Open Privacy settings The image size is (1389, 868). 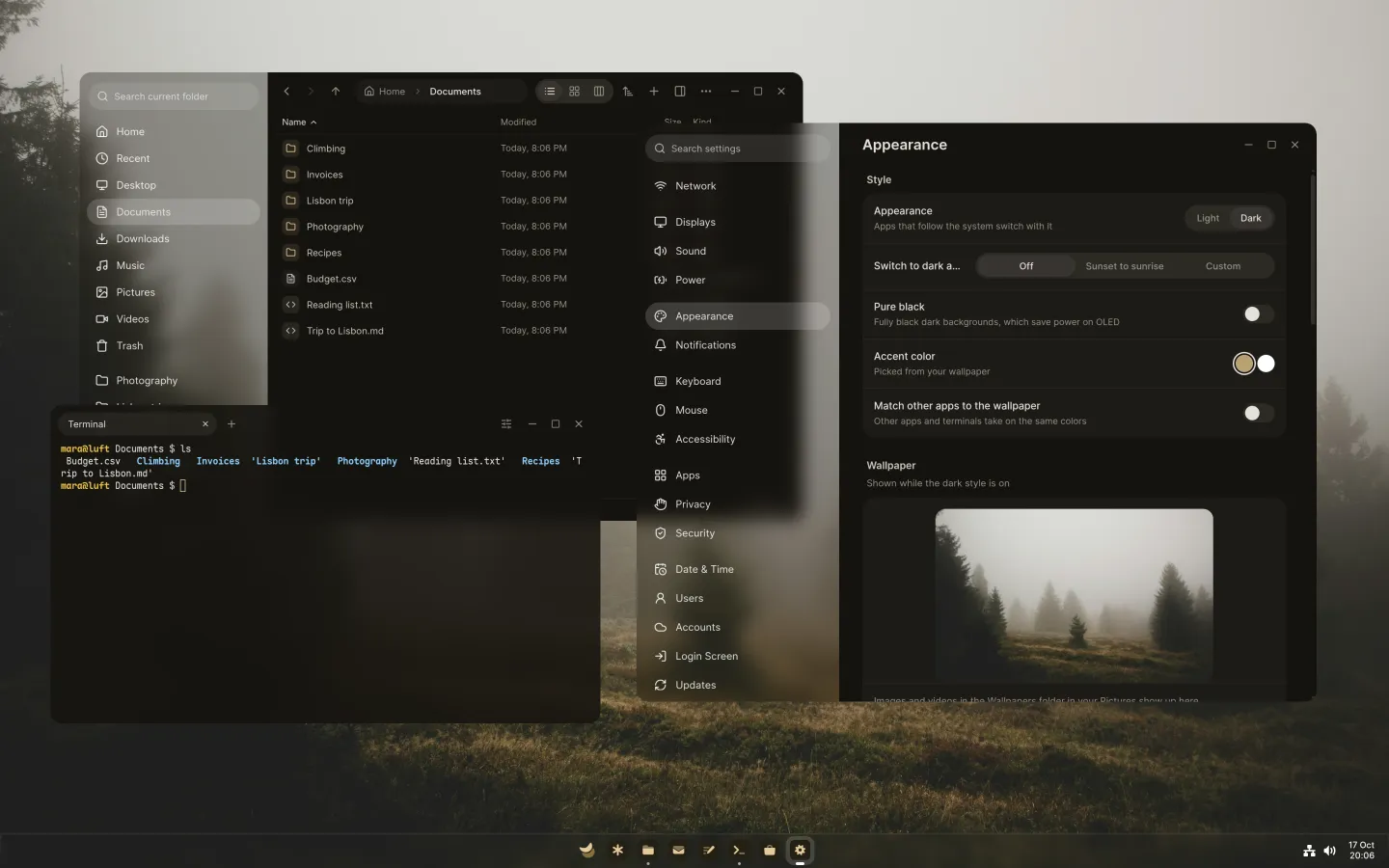738,504
